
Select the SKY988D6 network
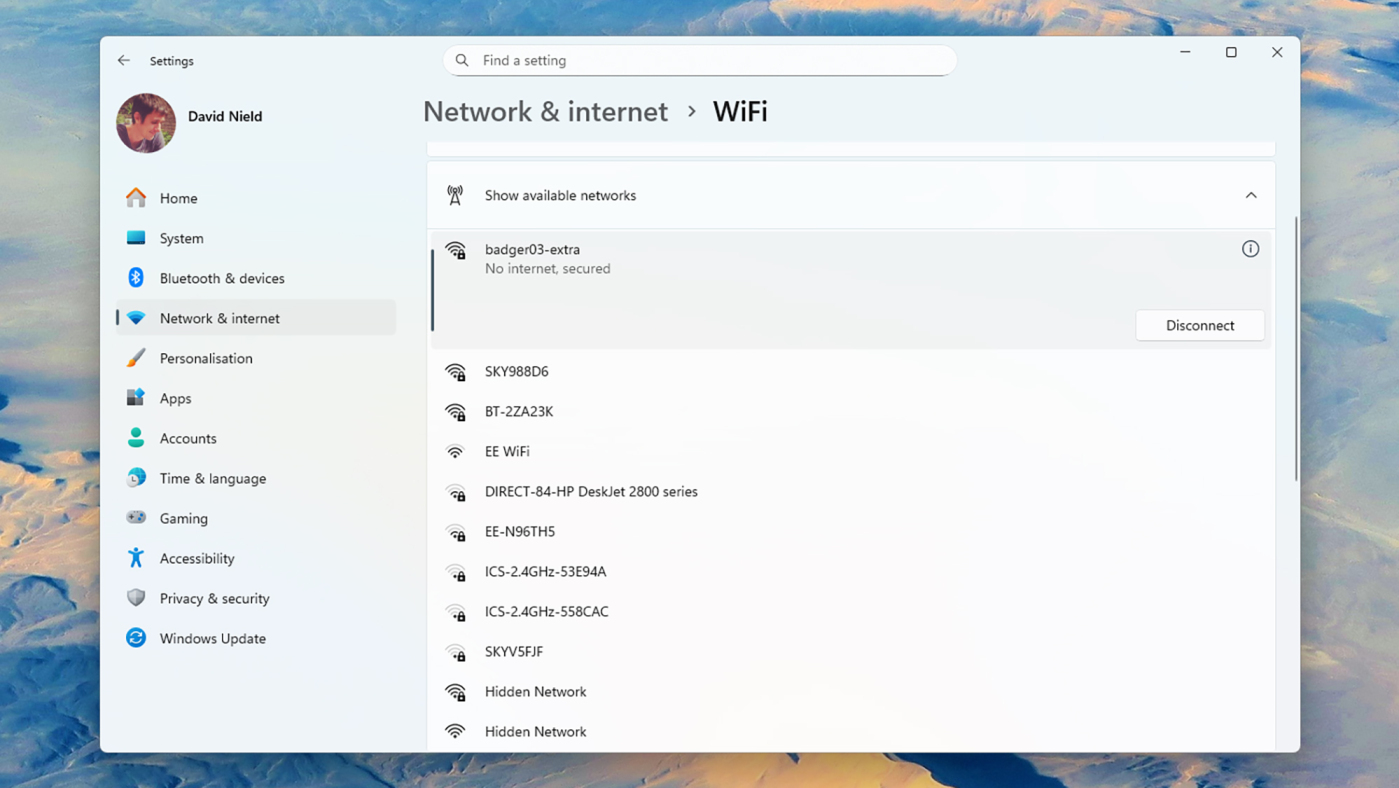coord(516,371)
